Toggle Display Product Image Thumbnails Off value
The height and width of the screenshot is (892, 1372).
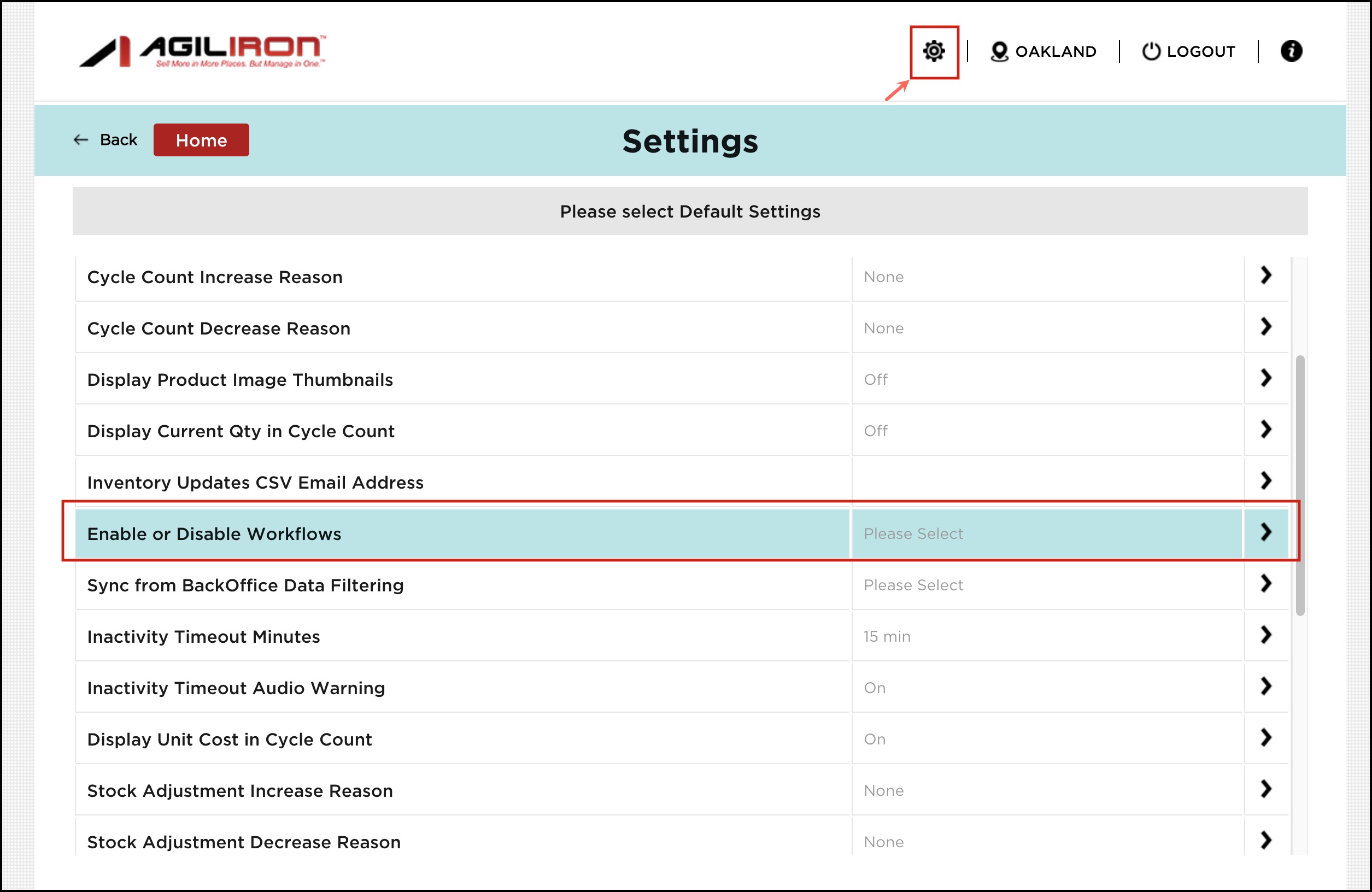(875, 379)
